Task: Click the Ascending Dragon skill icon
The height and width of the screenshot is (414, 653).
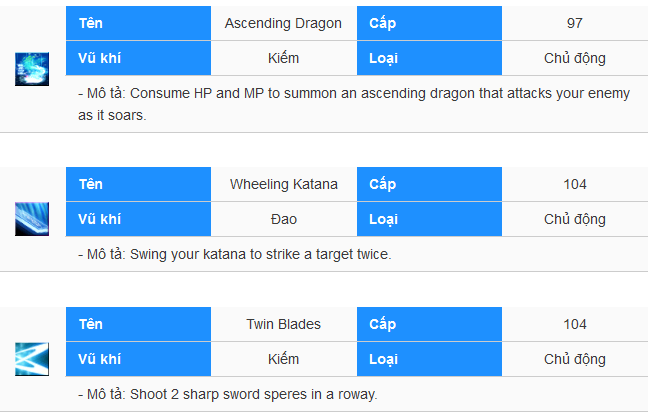Action: pyautogui.click(x=32, y=69)
